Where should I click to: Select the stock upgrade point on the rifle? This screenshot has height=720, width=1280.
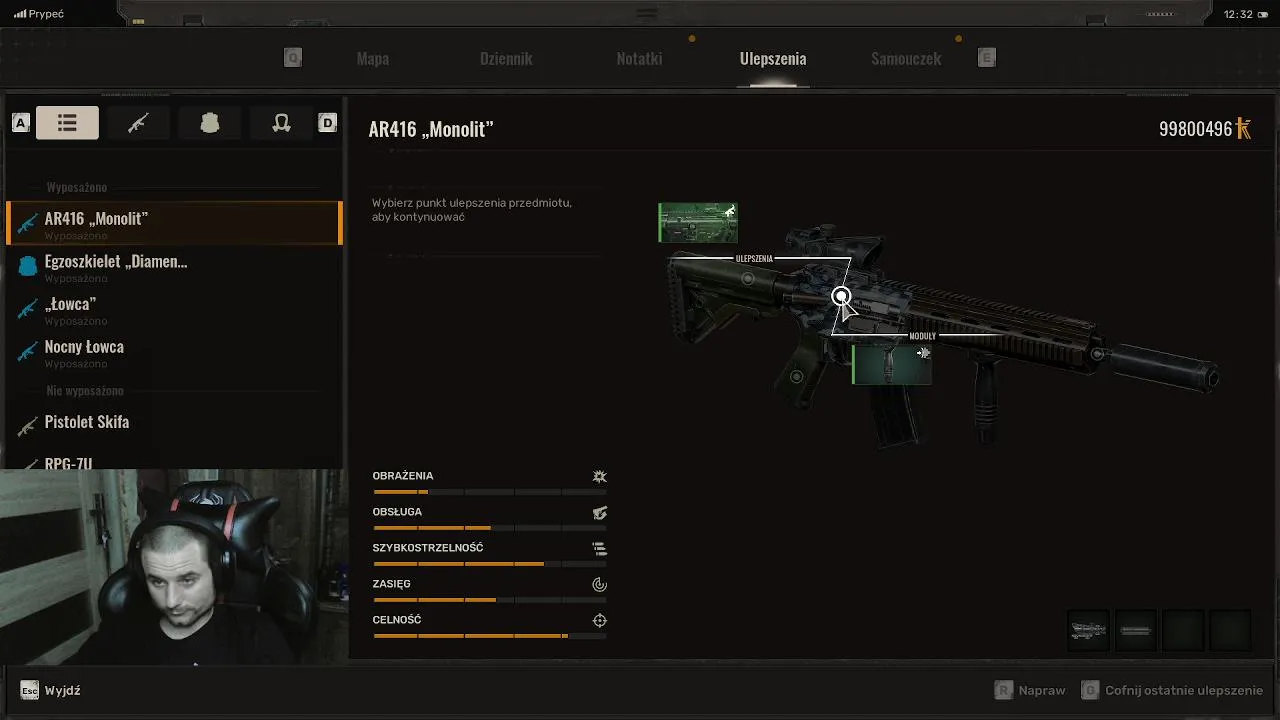tap(748, 279)
